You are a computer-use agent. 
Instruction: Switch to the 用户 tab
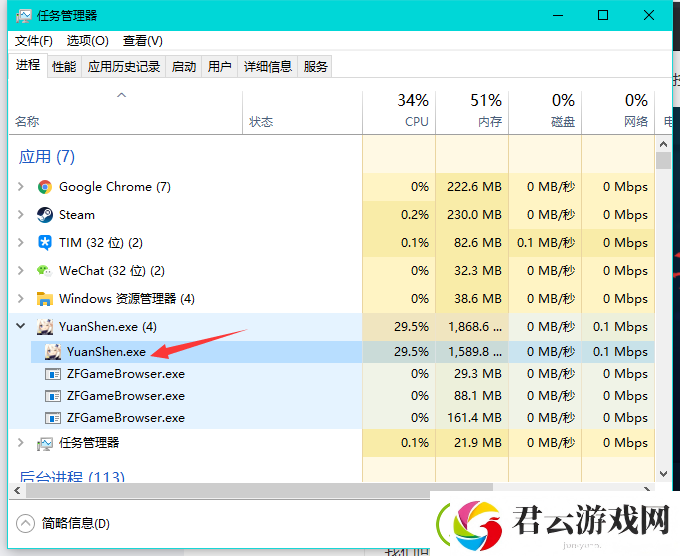(219, 66)
